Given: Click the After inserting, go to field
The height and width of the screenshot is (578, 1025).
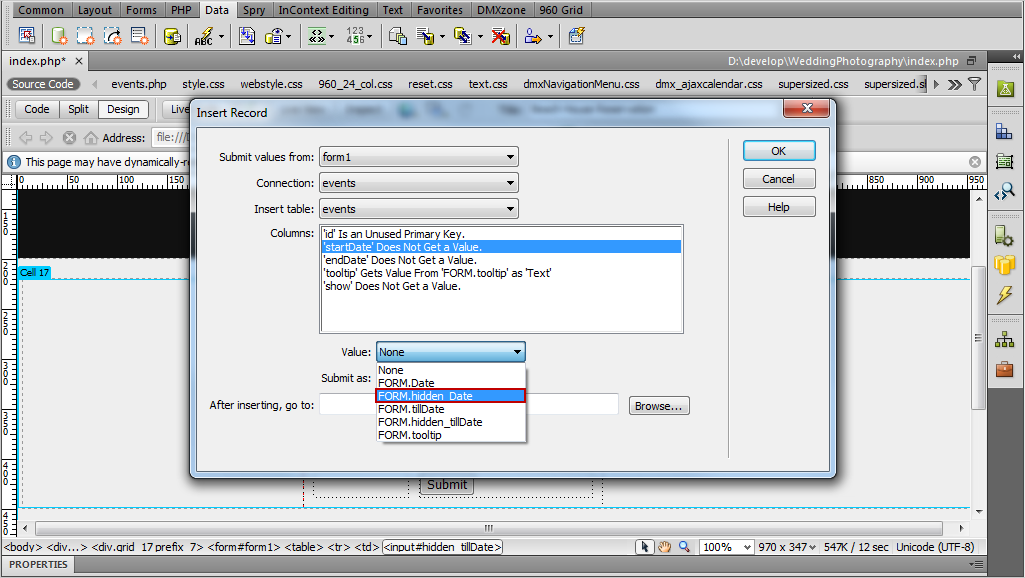Looking at the screenshot, I should point(469,404).
